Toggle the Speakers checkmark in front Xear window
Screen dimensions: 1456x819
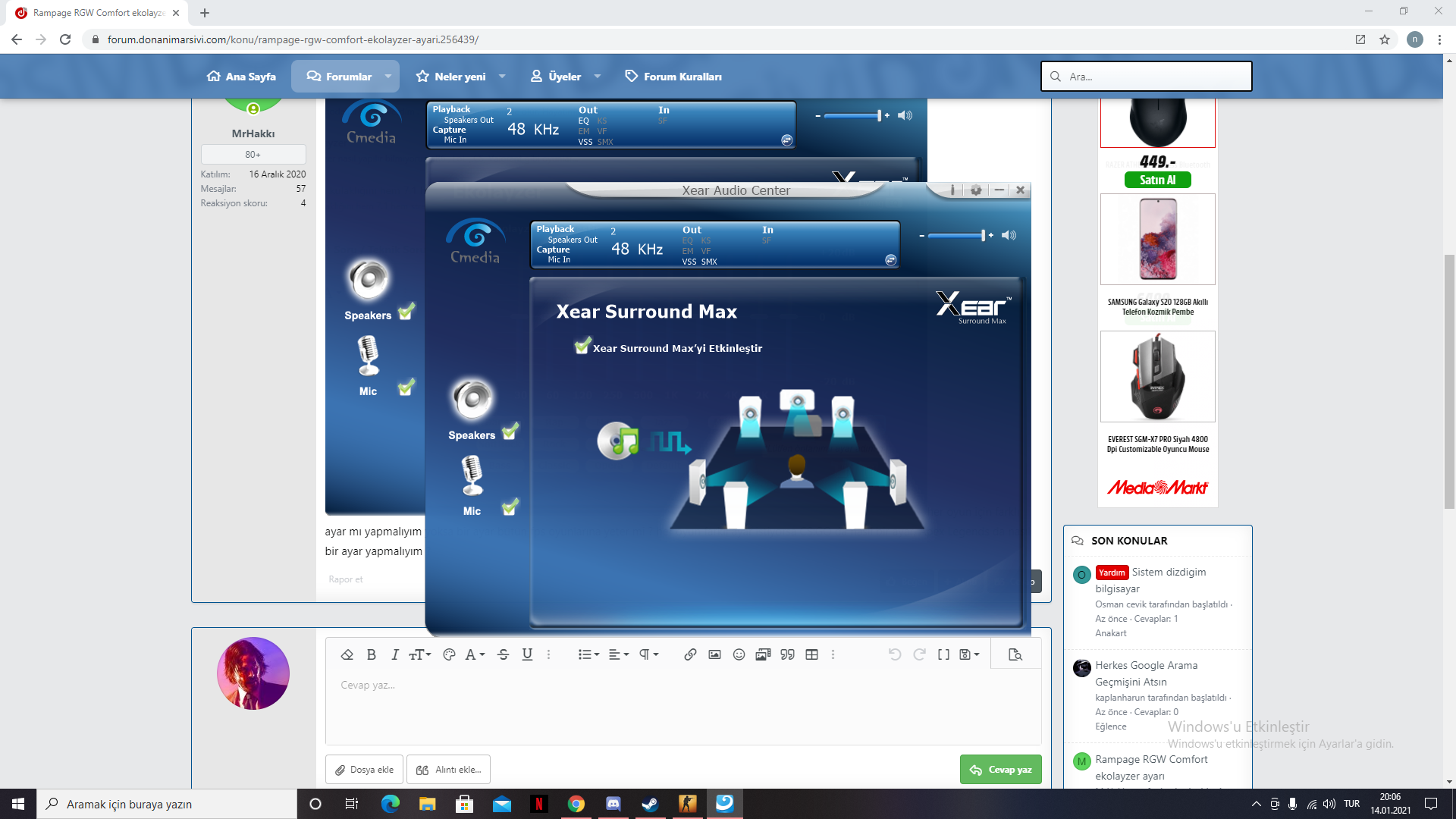pos(510,431)
